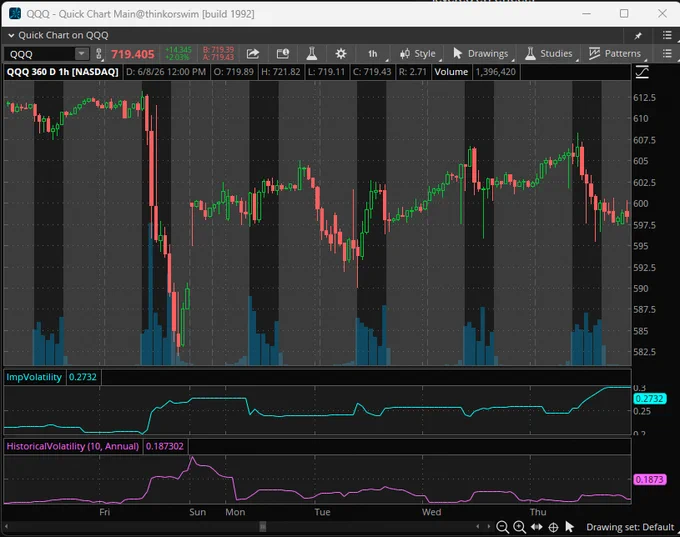Open the chart alerts/events icon
The image size is (680, 537).
click(283, 54)
